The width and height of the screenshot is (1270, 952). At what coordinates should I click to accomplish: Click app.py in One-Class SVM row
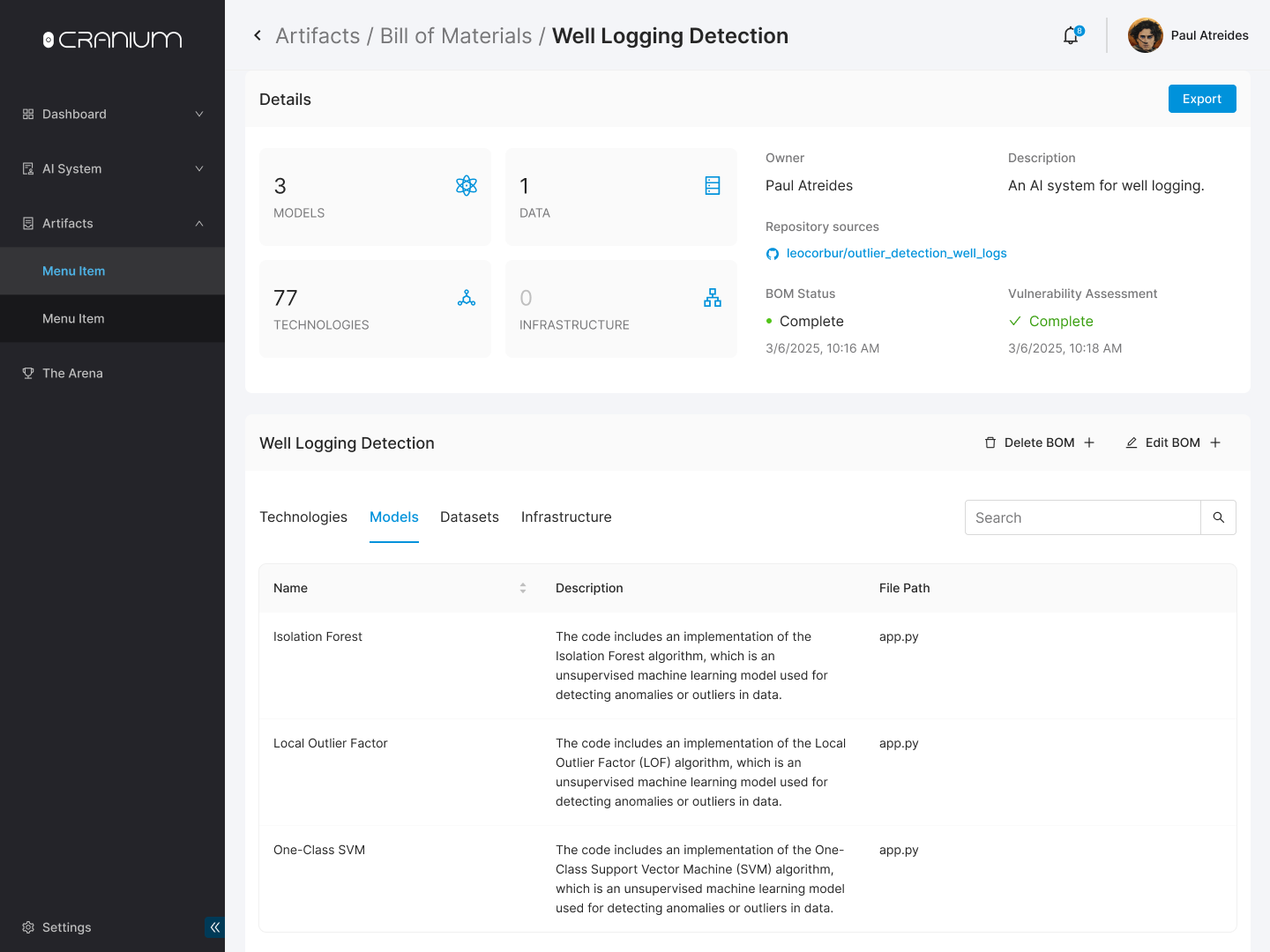899,850
